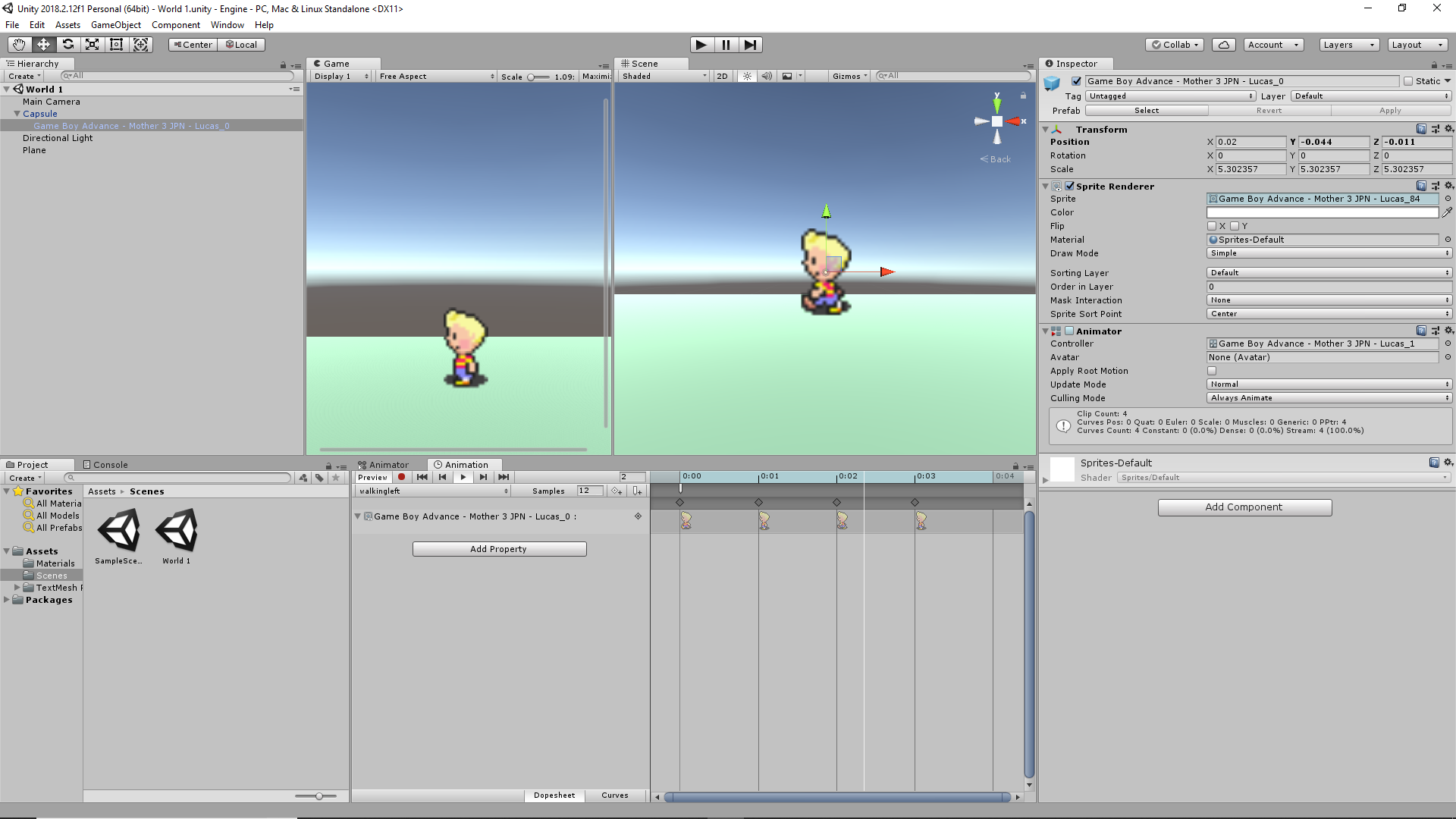Collapse the Capsule hierarchy item
The width and height of the screenshot is (1456, 819).
17,114
